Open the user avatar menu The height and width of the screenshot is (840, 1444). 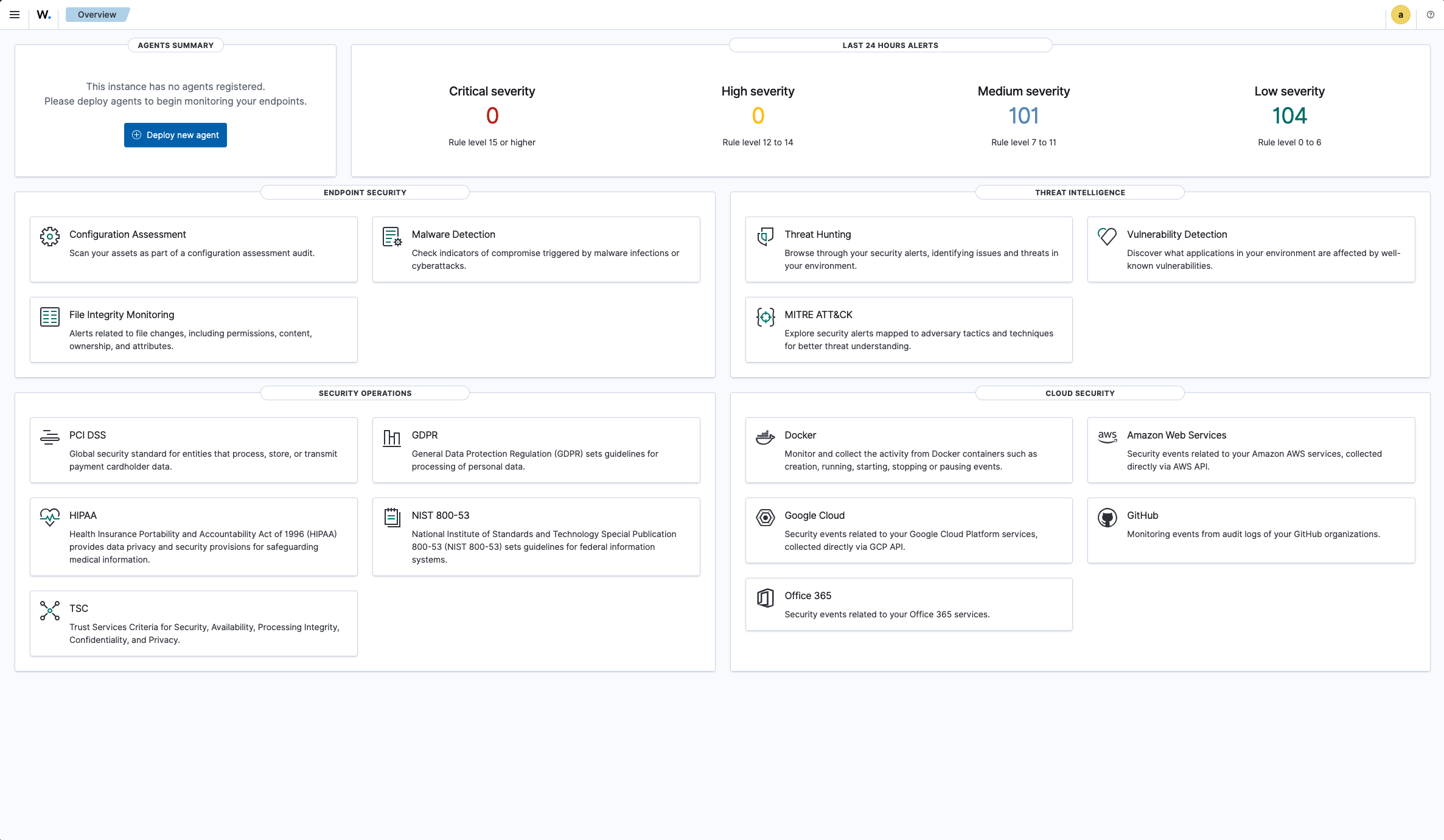1400,15
